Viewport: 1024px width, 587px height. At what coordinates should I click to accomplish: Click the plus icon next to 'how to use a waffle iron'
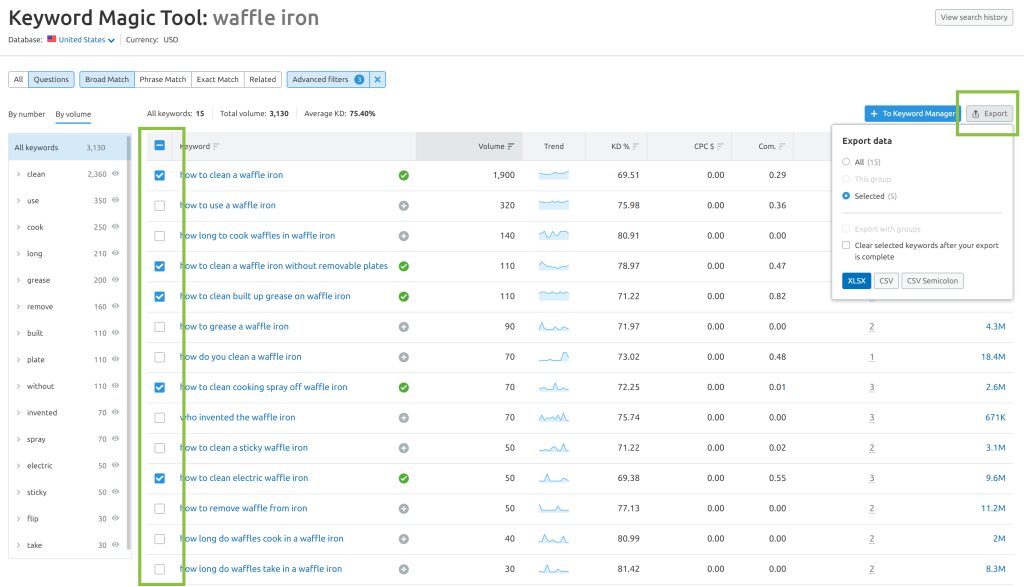pyautogui.click(x=404, y=205)
